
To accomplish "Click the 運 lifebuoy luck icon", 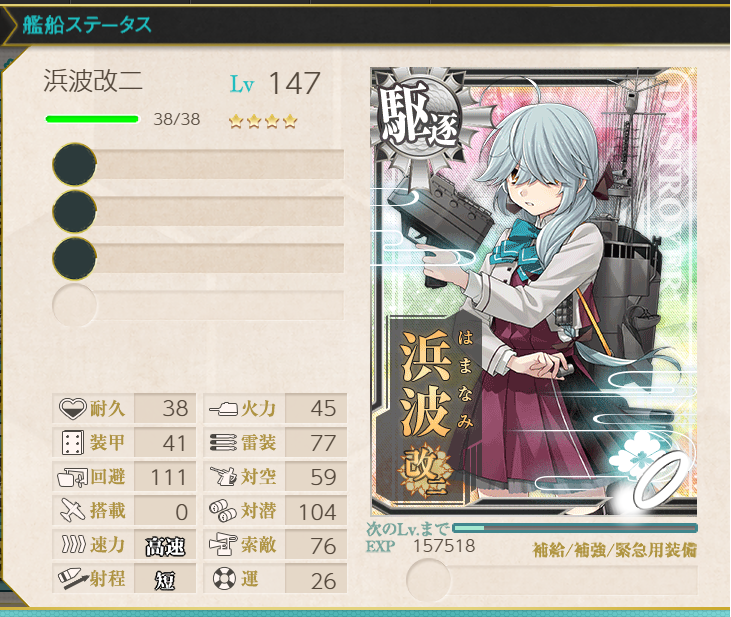I will [224, 579].
